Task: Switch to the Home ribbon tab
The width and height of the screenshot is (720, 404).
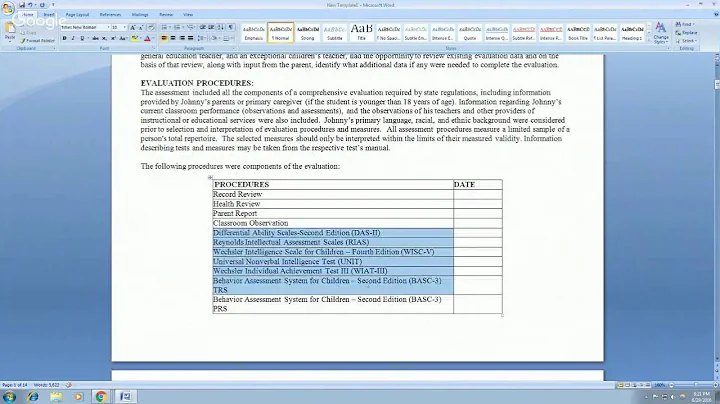Action: tap(28, 15)
